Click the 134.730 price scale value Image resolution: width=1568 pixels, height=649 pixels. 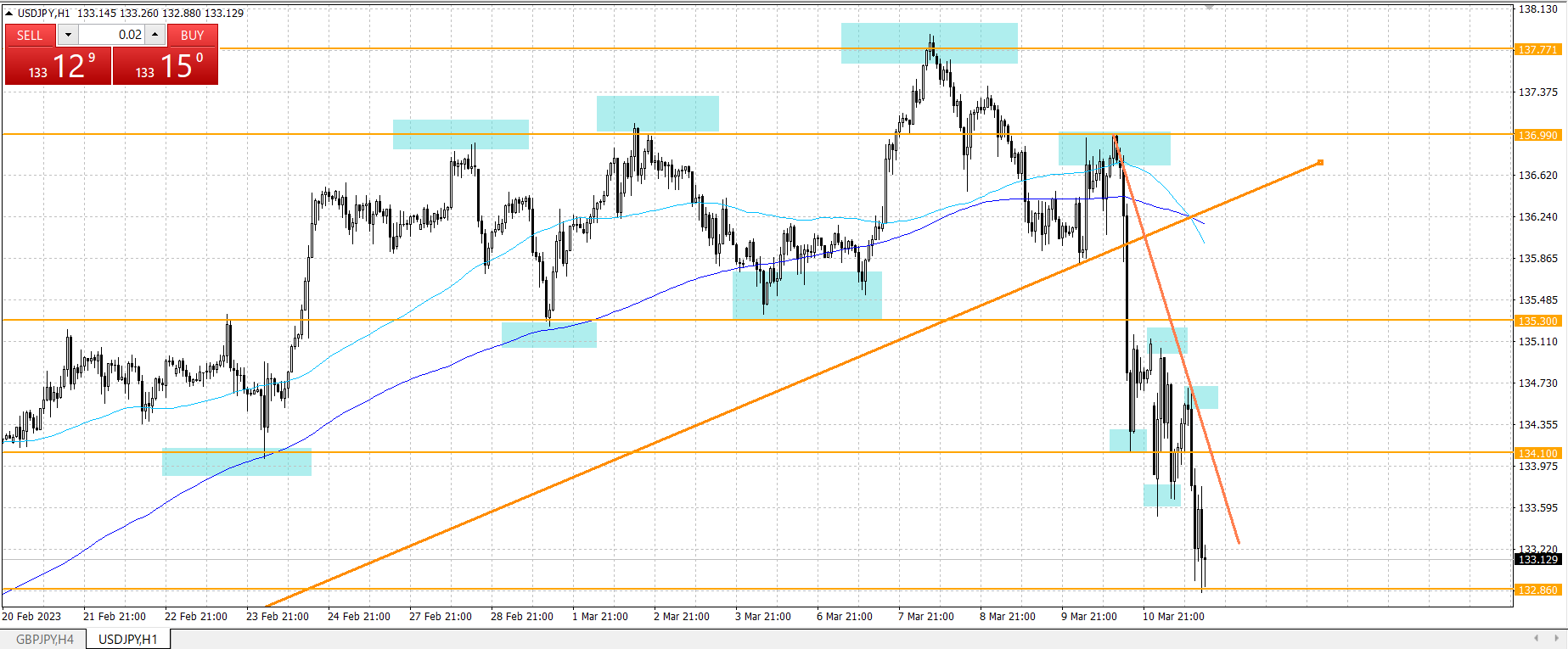coord(1538,383)
